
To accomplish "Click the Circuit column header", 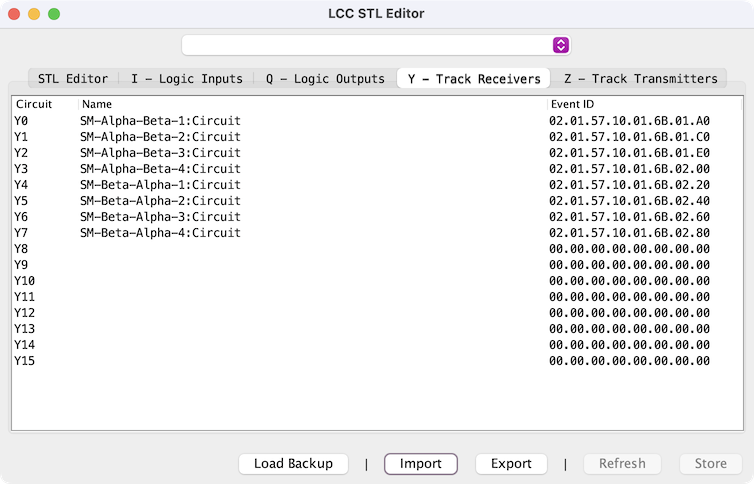I will [44, 104].
